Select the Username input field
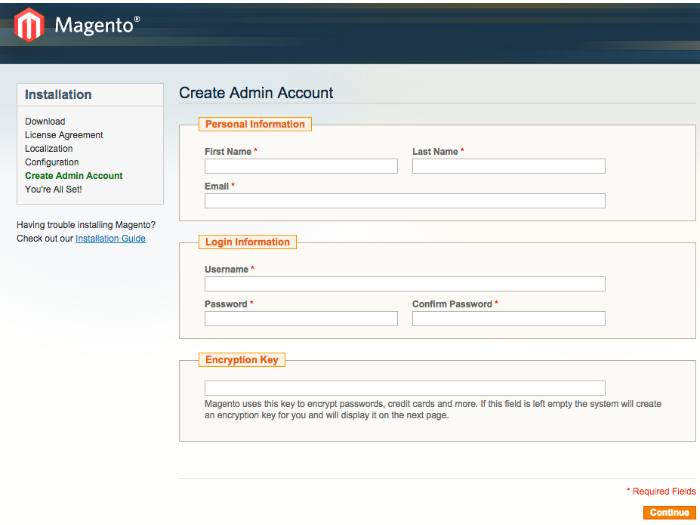The width and height of the screenshot is (700, 525). (x=405, y=284)
